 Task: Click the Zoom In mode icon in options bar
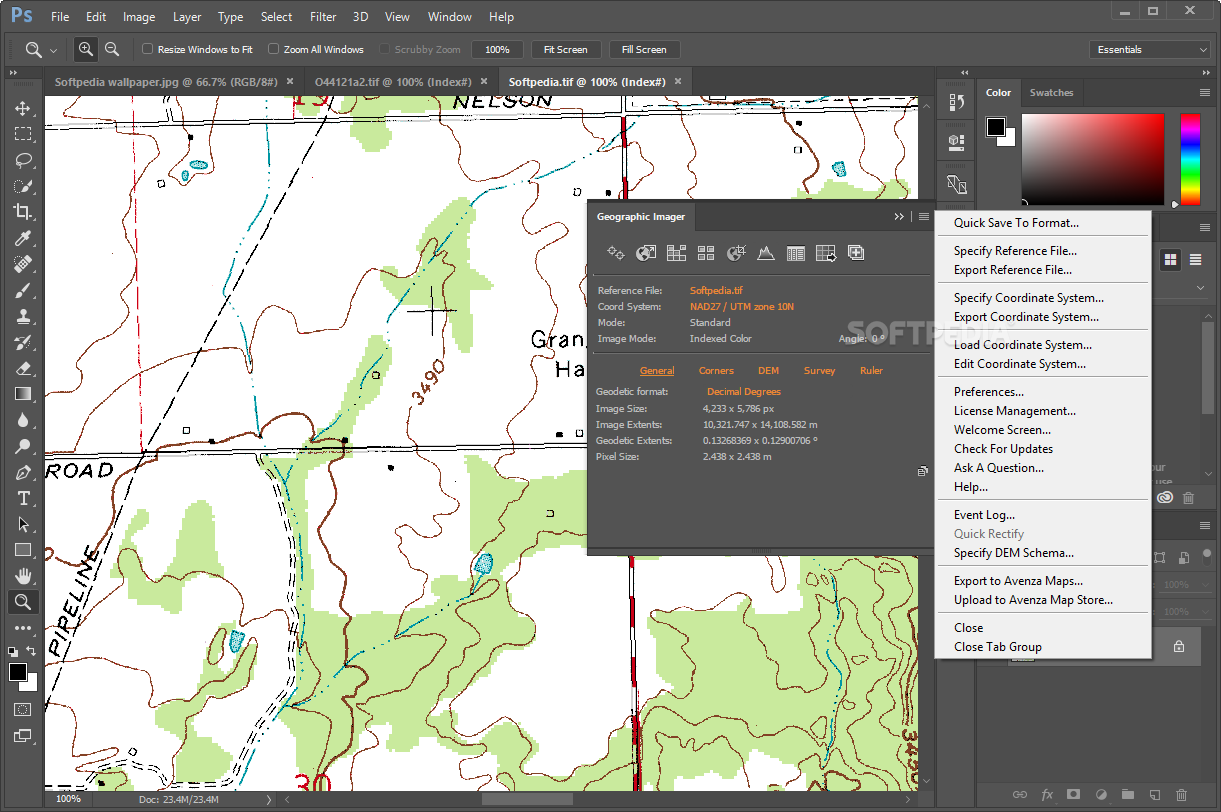click(x=86, y=49)
